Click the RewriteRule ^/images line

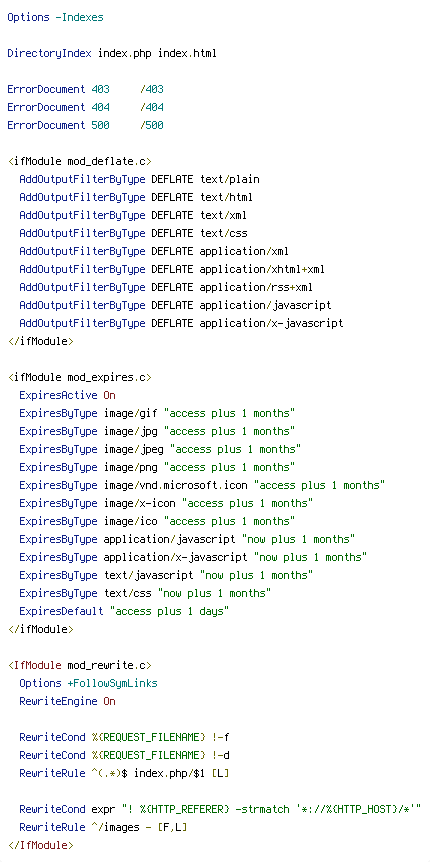[103, 827]
